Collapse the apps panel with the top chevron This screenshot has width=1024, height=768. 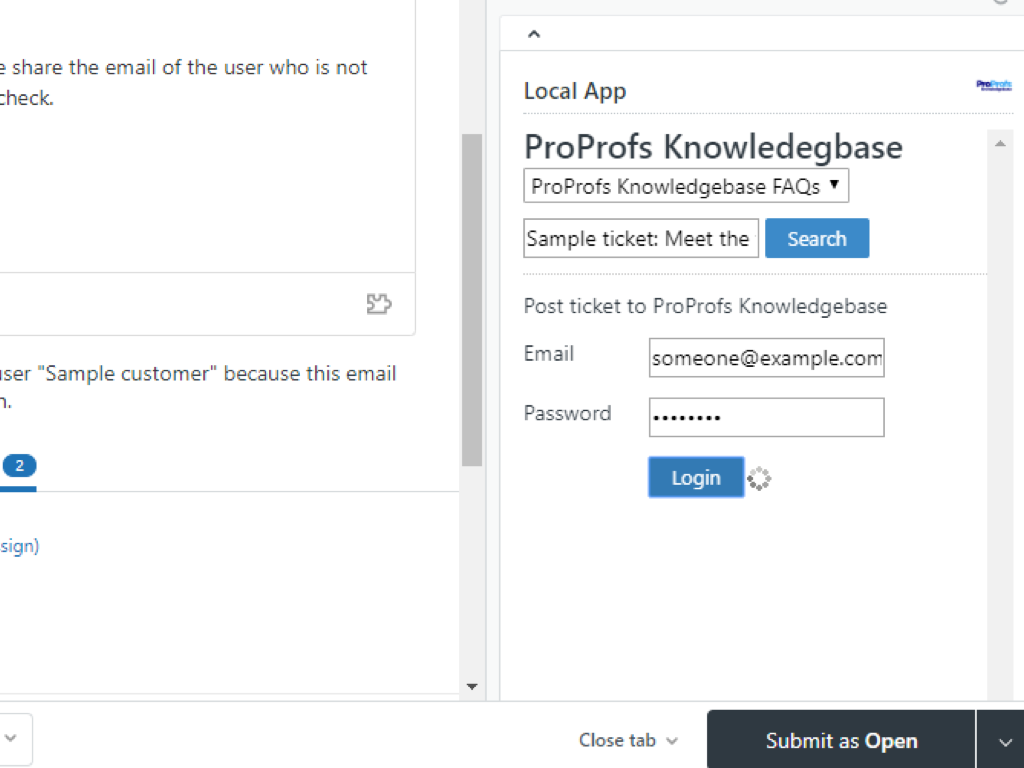coord(534,34)
